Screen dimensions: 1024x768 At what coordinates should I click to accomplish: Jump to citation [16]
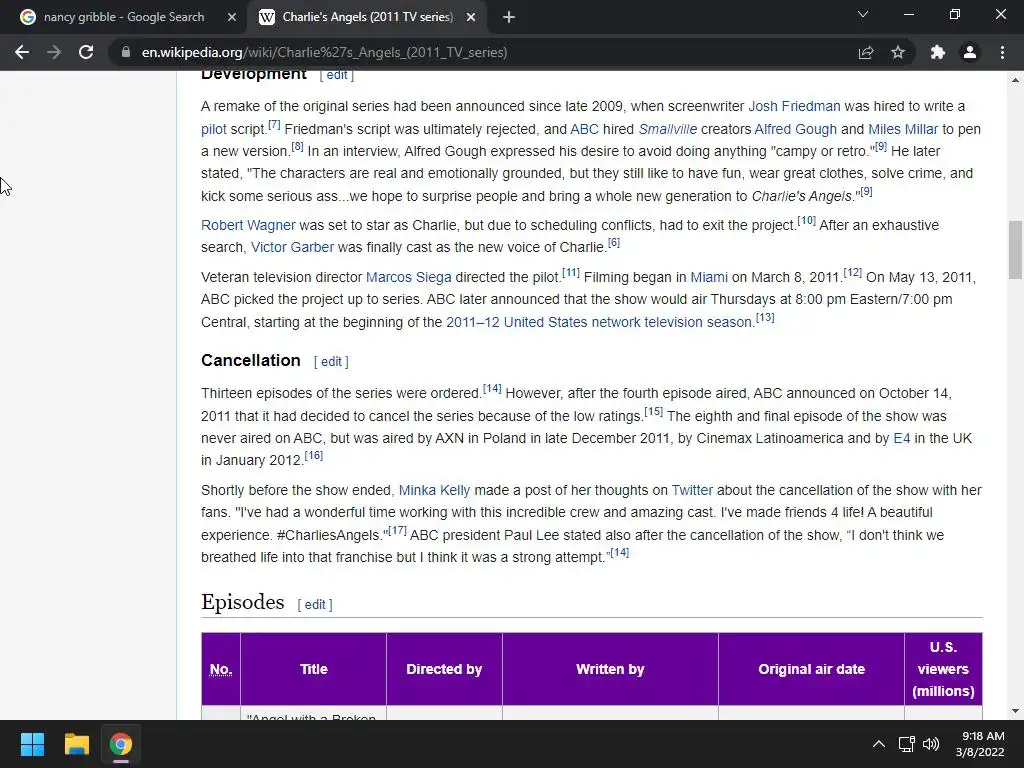313,455
